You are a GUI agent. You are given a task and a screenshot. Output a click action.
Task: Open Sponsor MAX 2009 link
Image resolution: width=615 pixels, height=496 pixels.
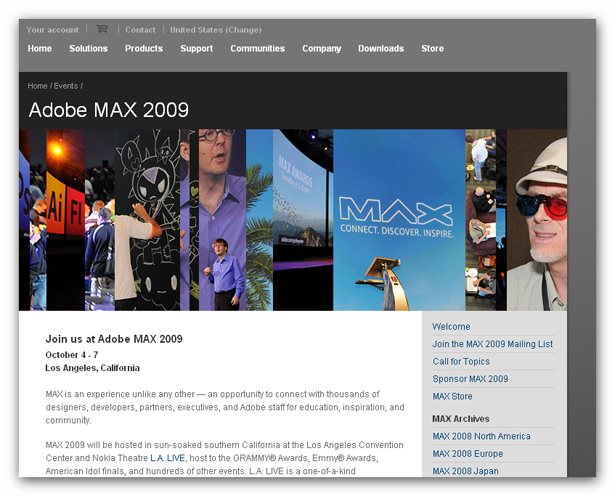[470, 379]
